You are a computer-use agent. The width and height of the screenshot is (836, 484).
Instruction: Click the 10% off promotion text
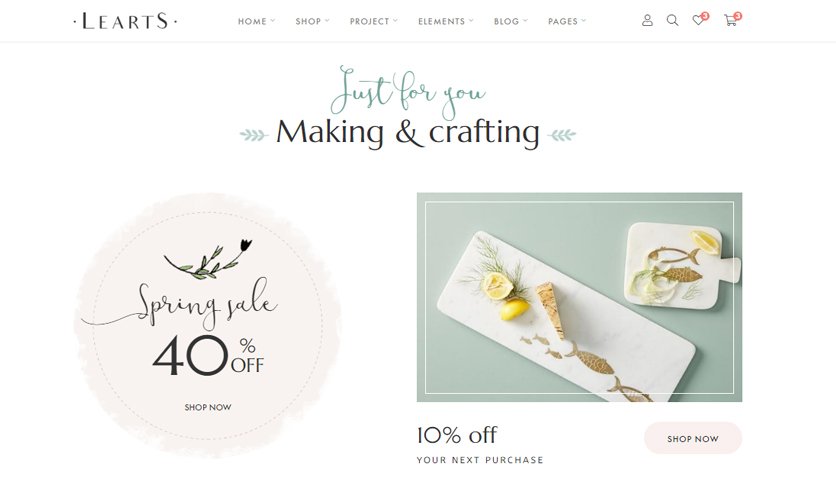click(x=456, y=435)
